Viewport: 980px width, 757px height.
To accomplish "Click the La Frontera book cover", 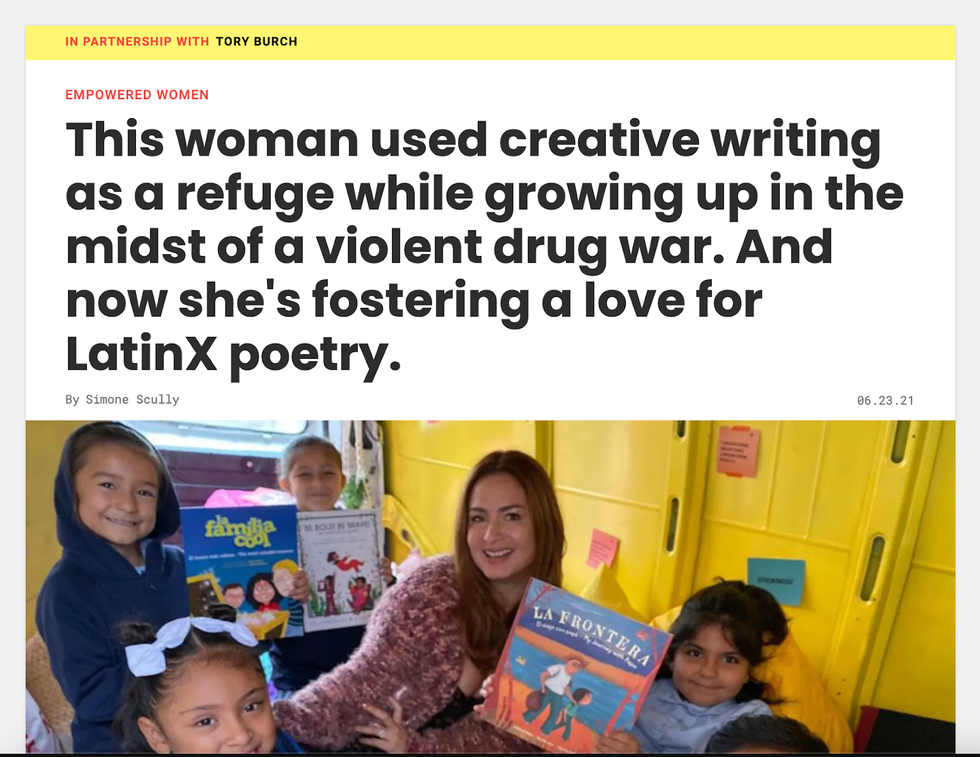I will tap(576, 666).
